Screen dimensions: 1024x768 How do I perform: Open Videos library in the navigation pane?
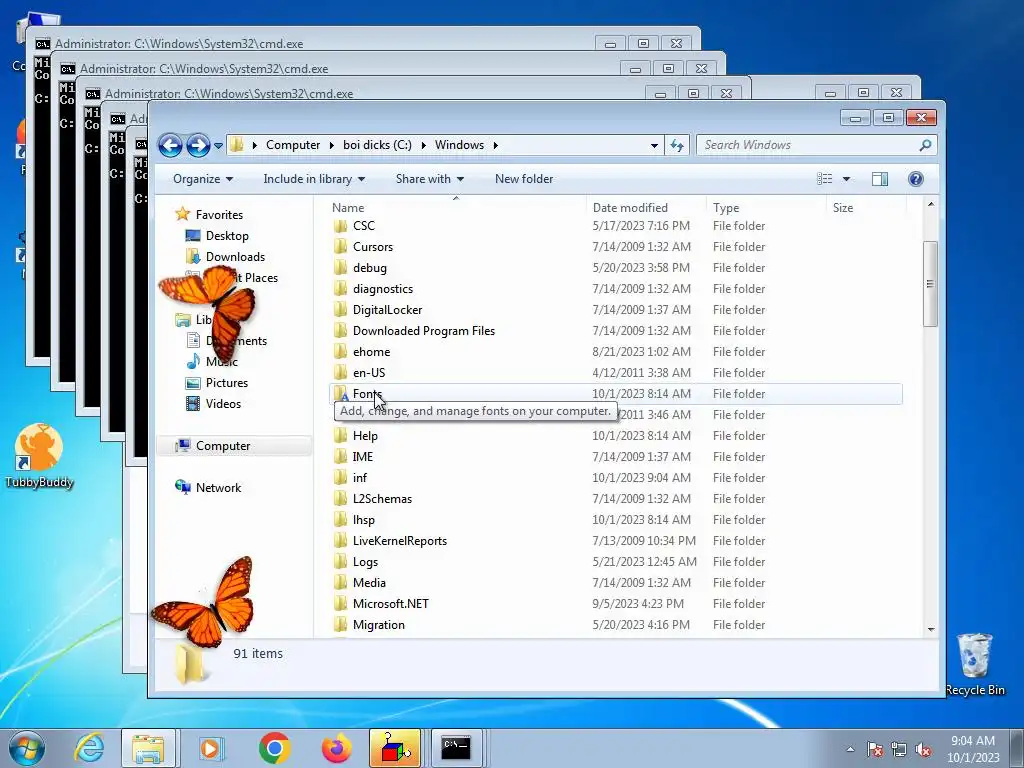(223, 404)
